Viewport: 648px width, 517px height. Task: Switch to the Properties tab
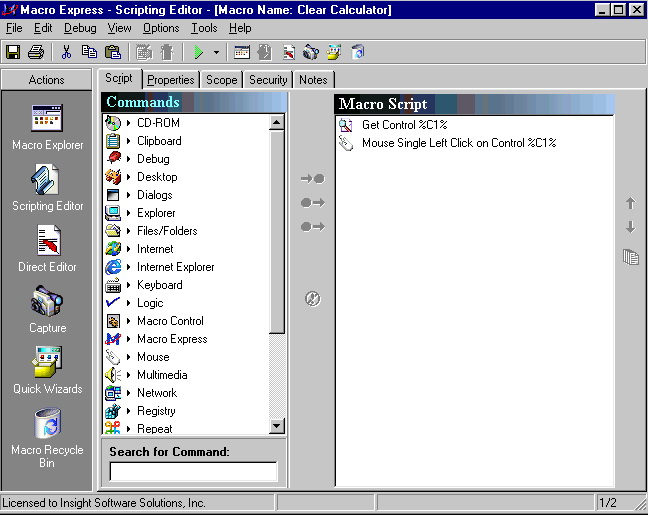[171, 80]
